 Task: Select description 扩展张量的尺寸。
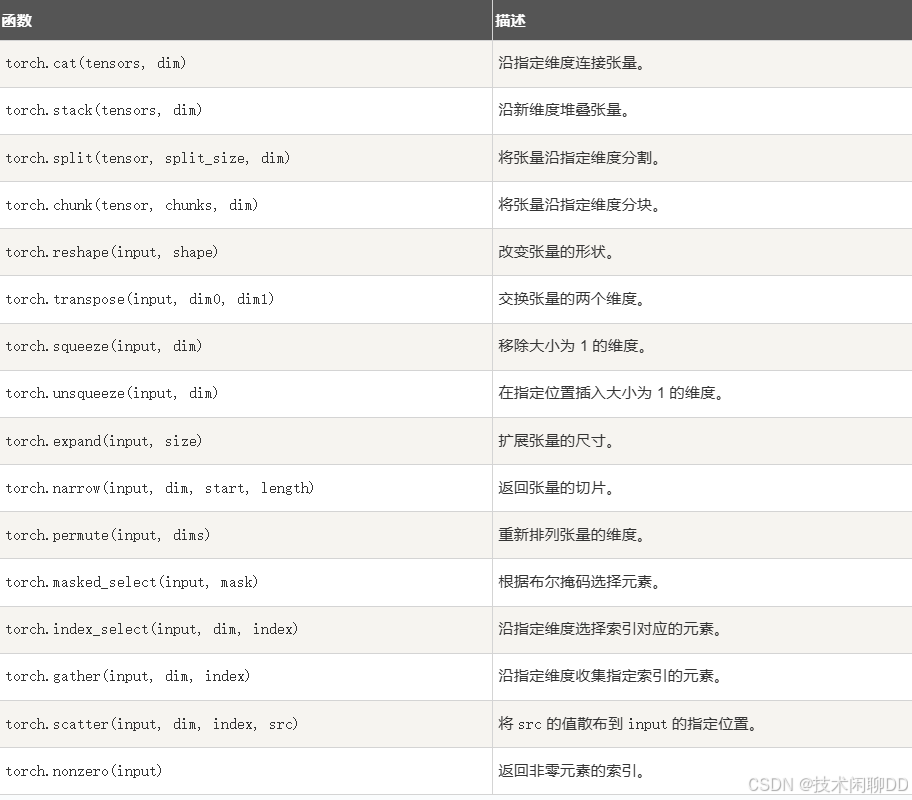pyautogui.click(x=556, y=441)
